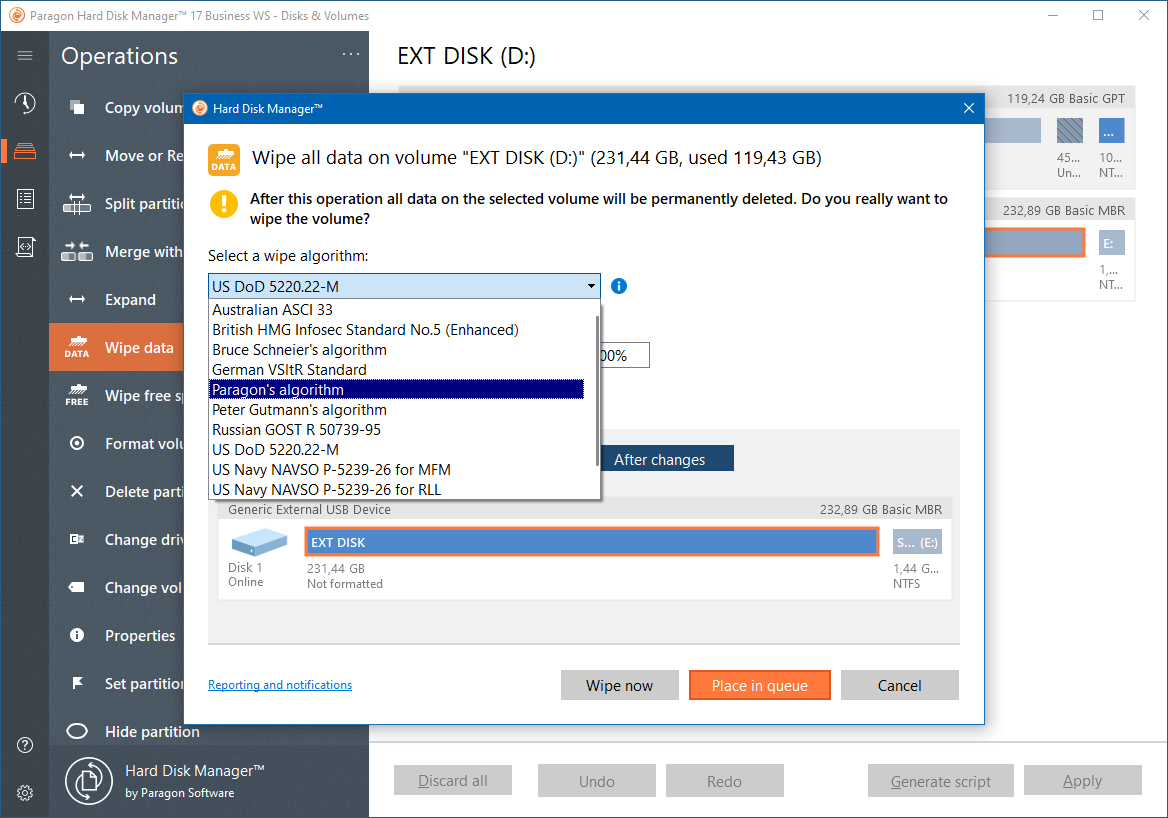Image resolution: width=1168 pixels, height=818 pixels.
Task: Click the Format volume icon
Action: [77, 443]
